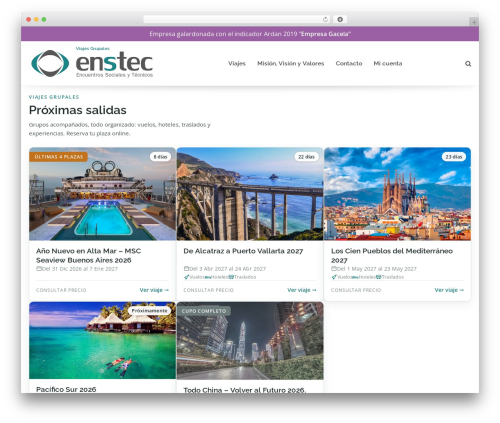Open the Todo China – Volver al Futuro title

[x=245, y=390]
